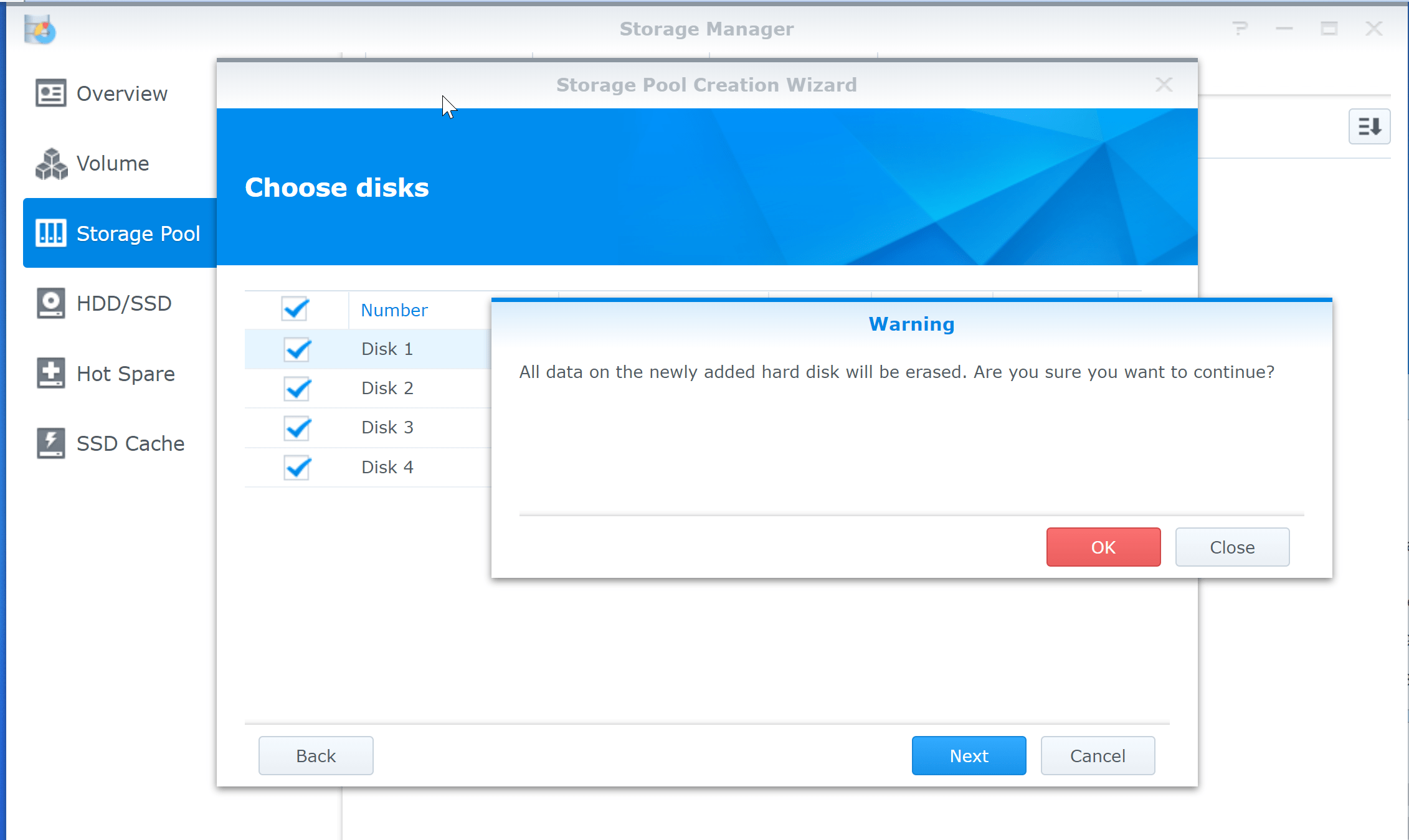
Task: Open the Hot Spare section
Action: (125, 374)
